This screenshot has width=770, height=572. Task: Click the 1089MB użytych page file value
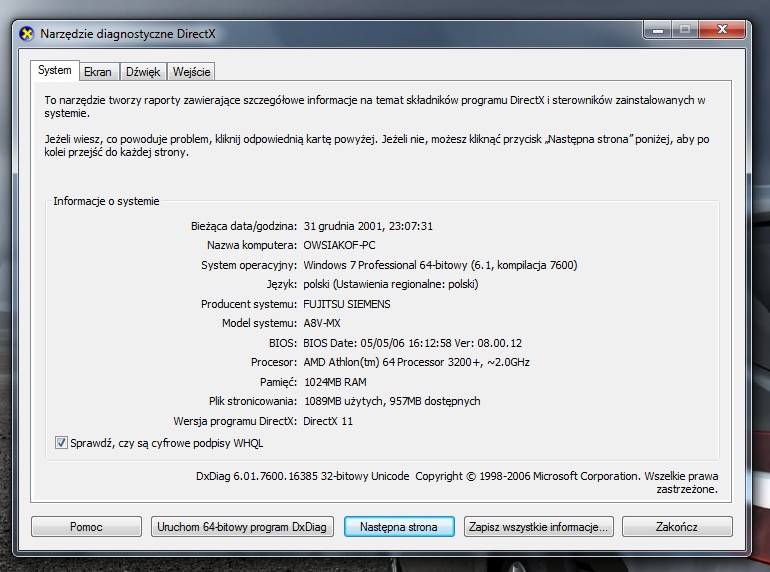point(343,401)
